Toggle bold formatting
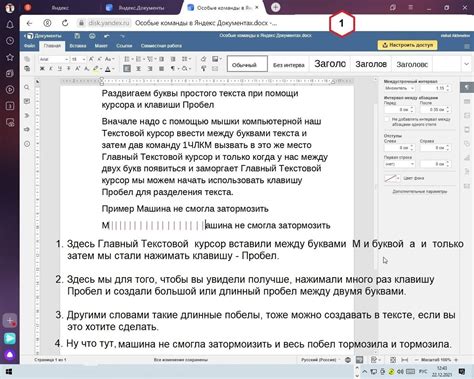474x379 pixels. pyautogui.click(x=42, y=69)
